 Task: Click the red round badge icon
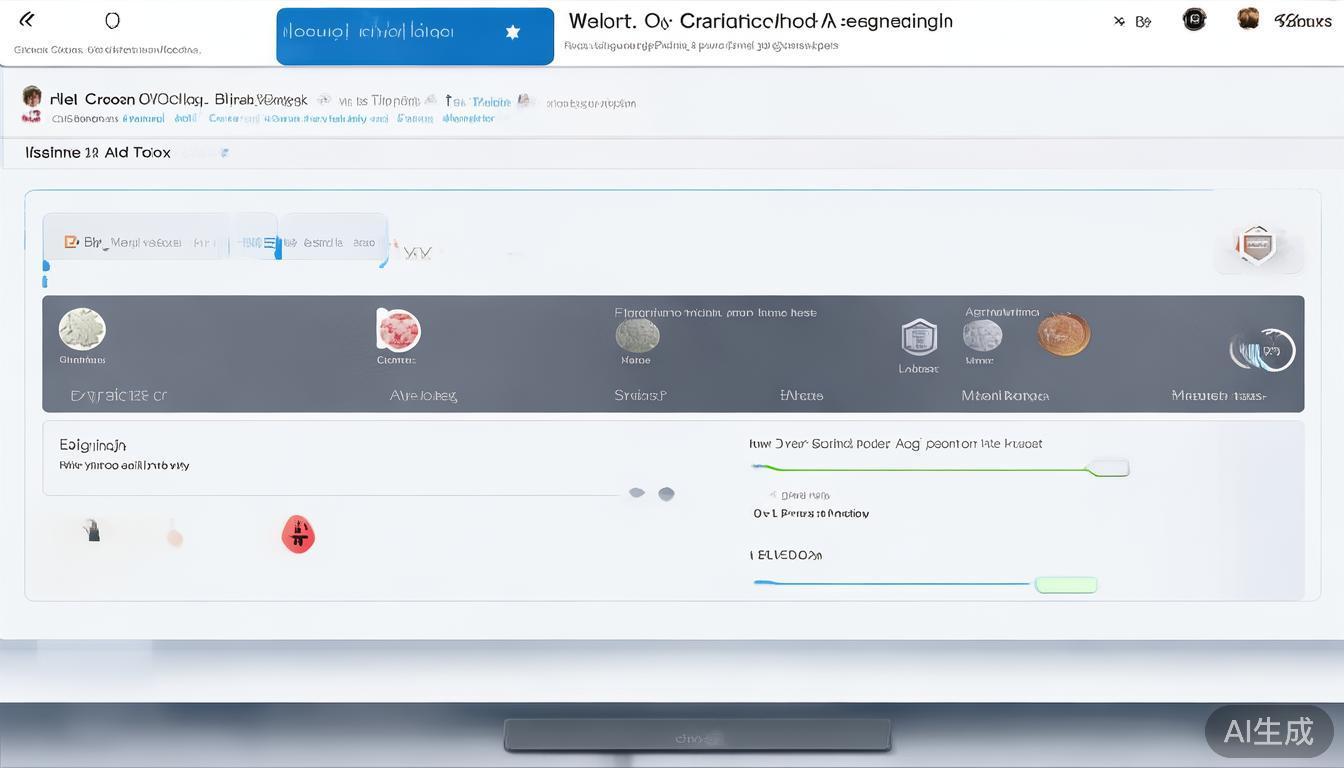(x=298, y=534)
